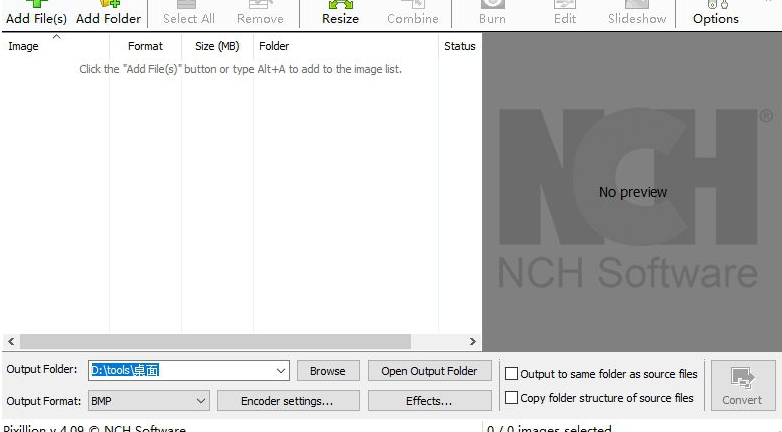Sort list by Folder column header
Image resolution: width=782 pixels, height=432 pixels.
[x=346, y=46]
